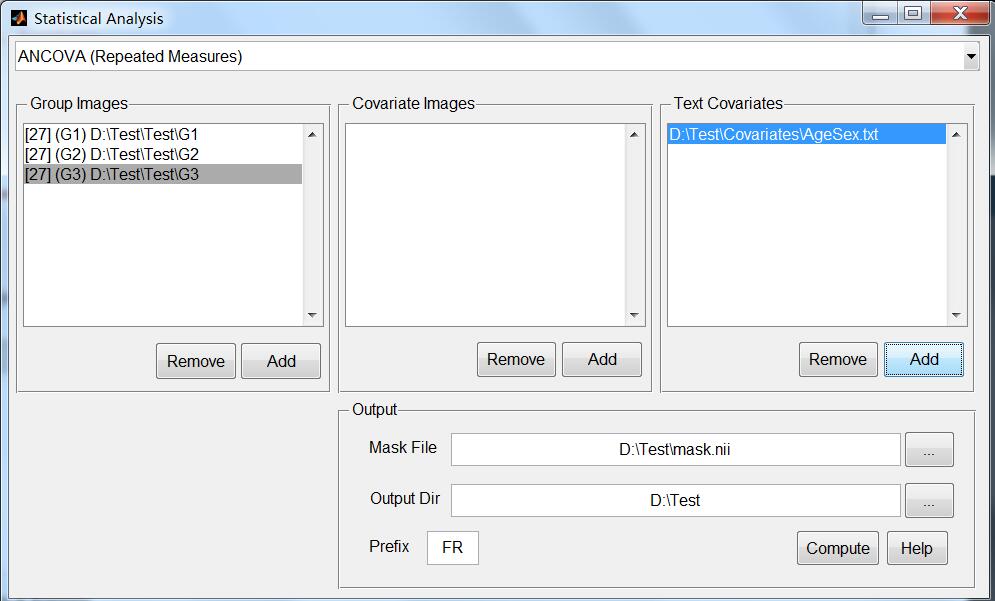Click Remove under Covariate Images
This screenshot has width=995, height=601.
pos(516,359)
